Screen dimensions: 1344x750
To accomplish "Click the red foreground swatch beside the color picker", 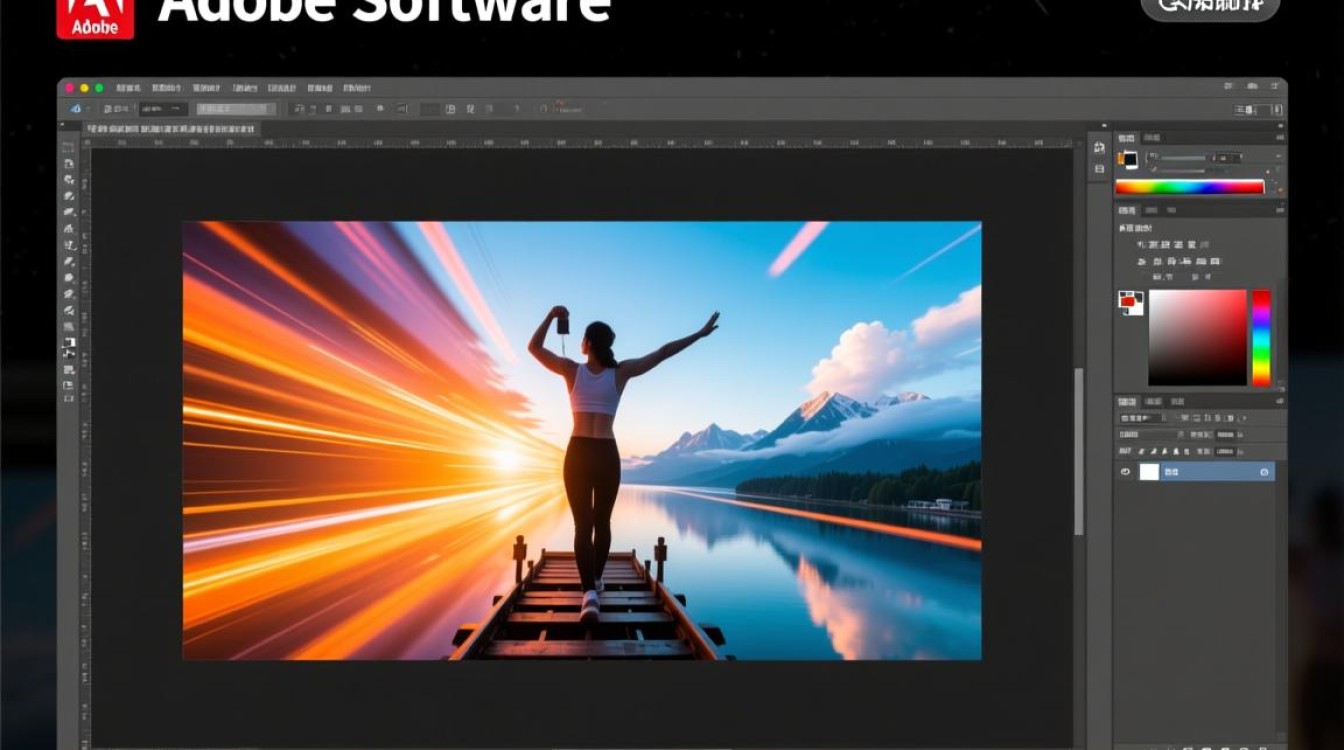I will (1130, 302).
